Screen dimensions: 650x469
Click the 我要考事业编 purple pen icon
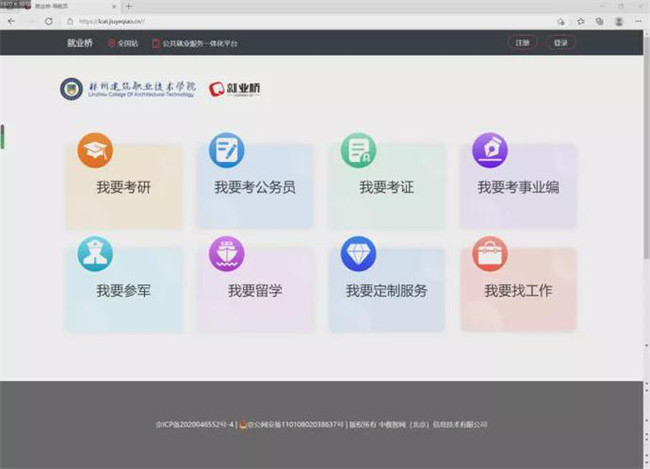tap(489, 150)
